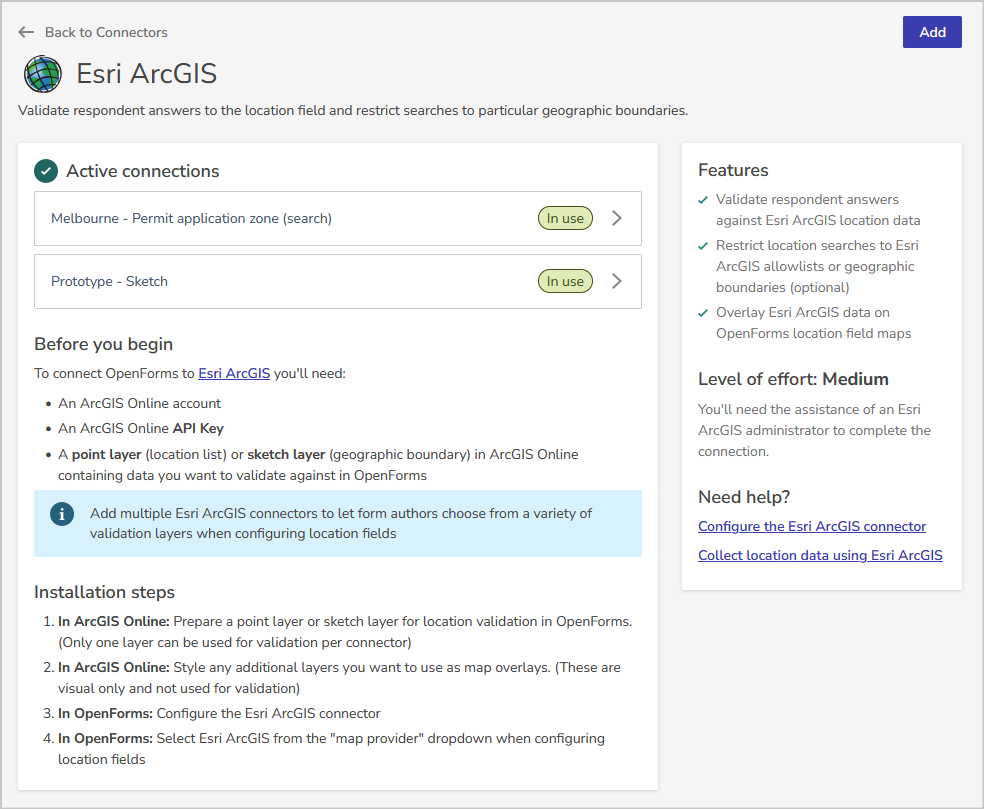Click the Active connections heading
Screen dimensions: 984x809
[143, 171]
